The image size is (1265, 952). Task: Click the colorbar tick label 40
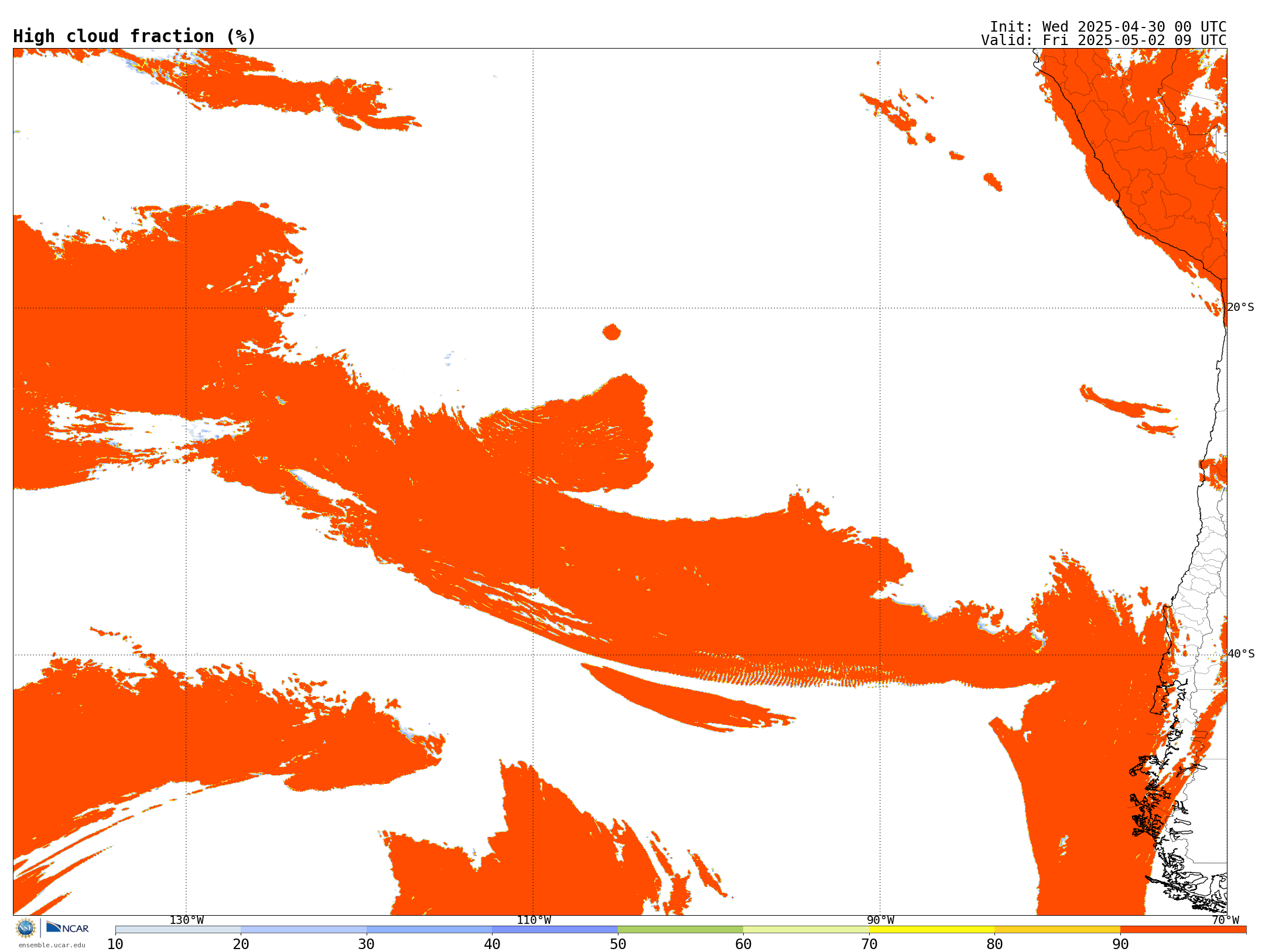(492, 944)
